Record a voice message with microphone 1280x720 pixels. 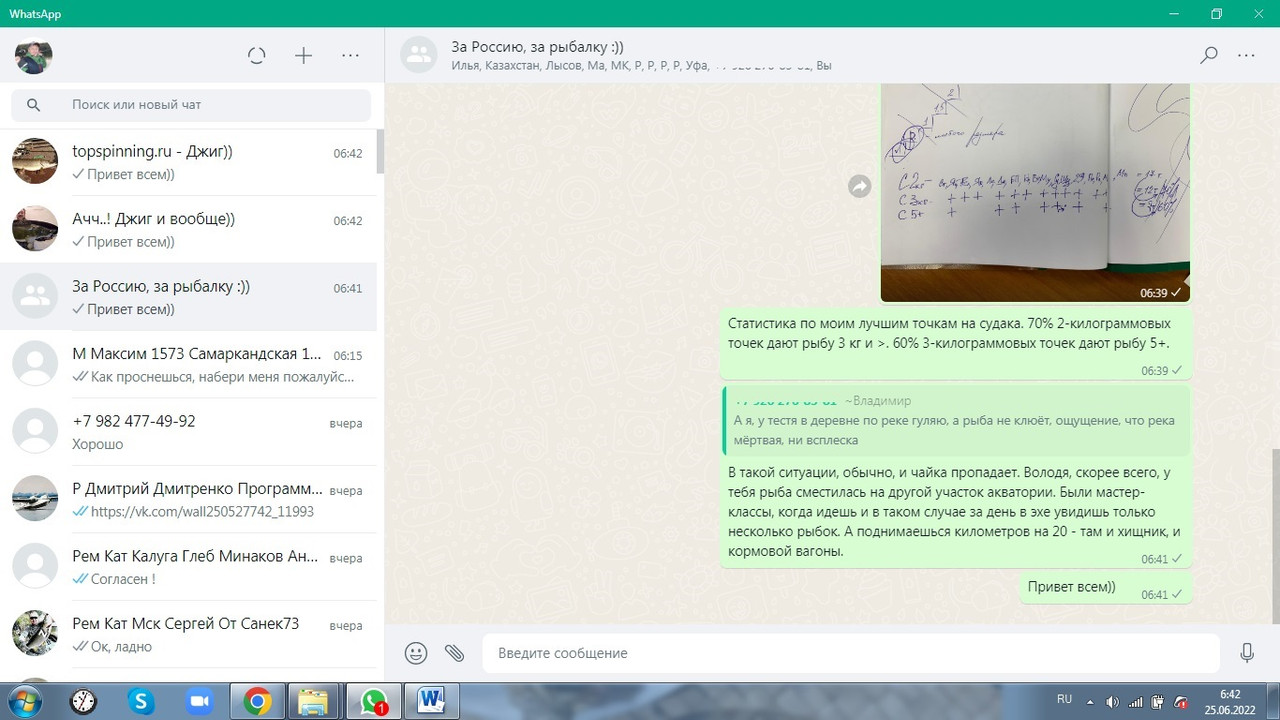point(1247,653)
